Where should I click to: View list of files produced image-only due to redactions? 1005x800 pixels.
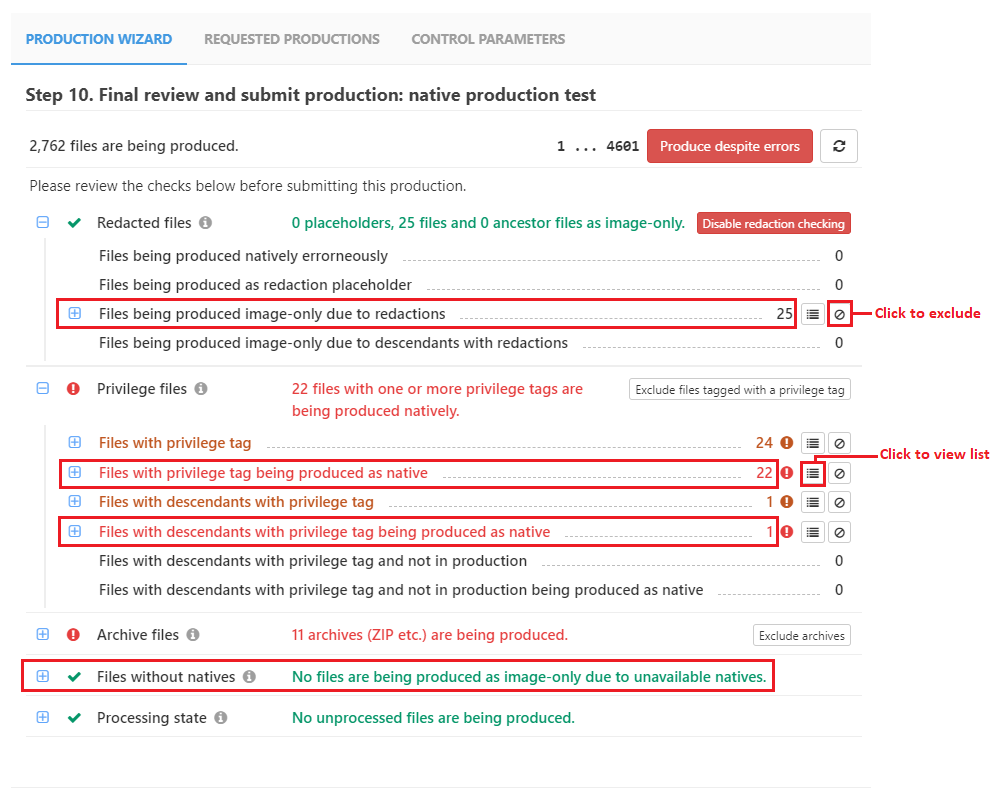(813, 314)
